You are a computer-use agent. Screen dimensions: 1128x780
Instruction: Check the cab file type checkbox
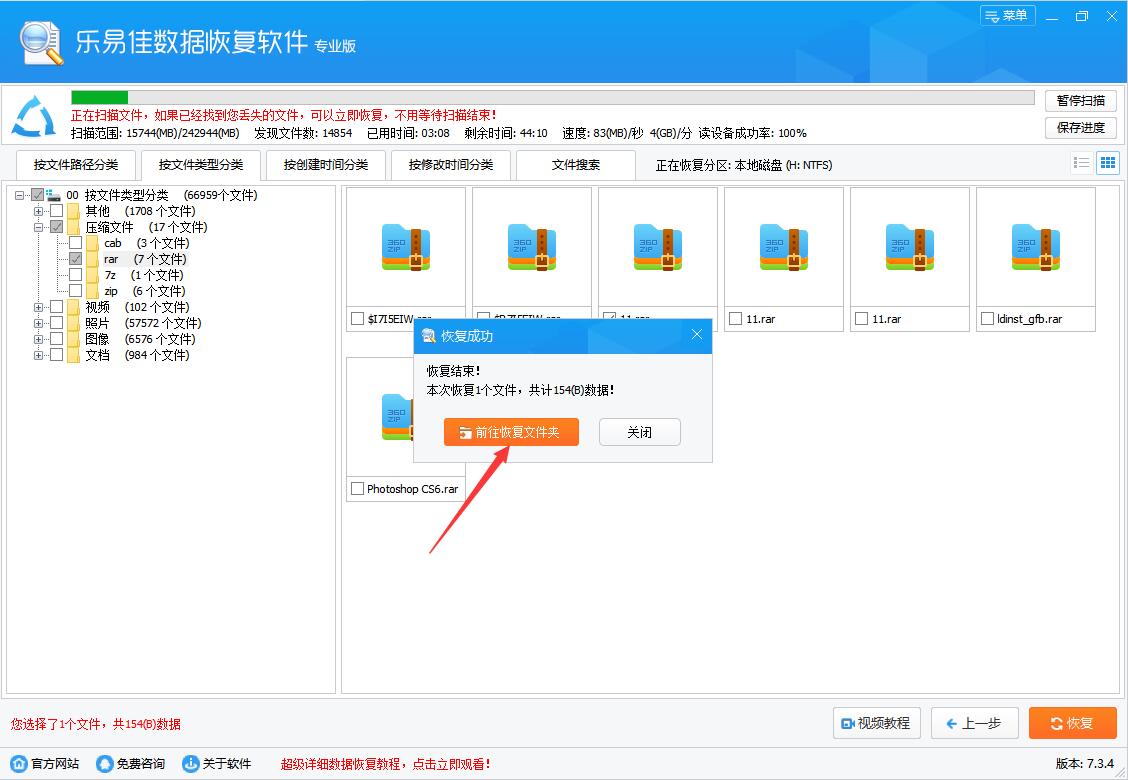(75, 242)
